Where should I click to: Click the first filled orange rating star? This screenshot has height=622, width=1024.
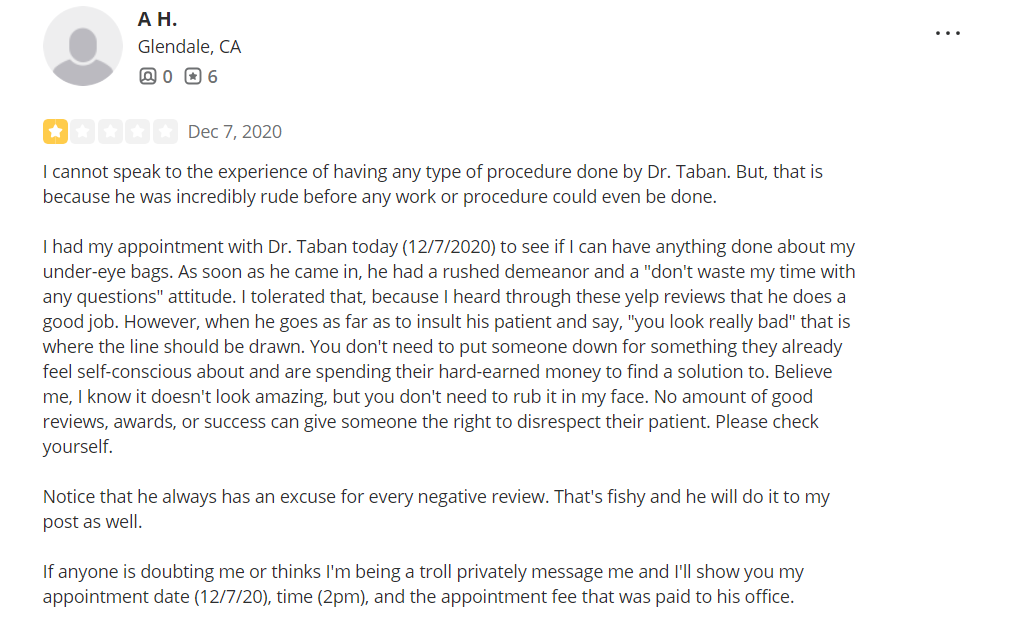[56, 131]
